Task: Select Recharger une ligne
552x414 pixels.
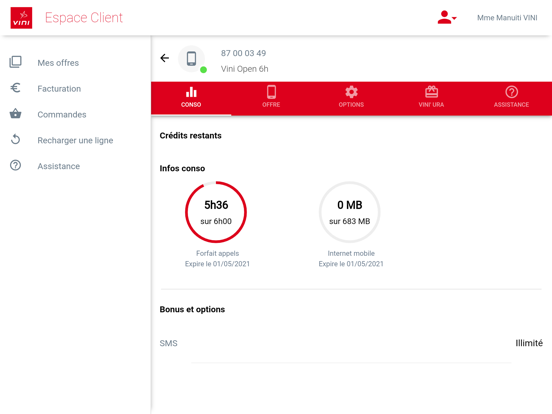Action: click(x=75, y=140)
